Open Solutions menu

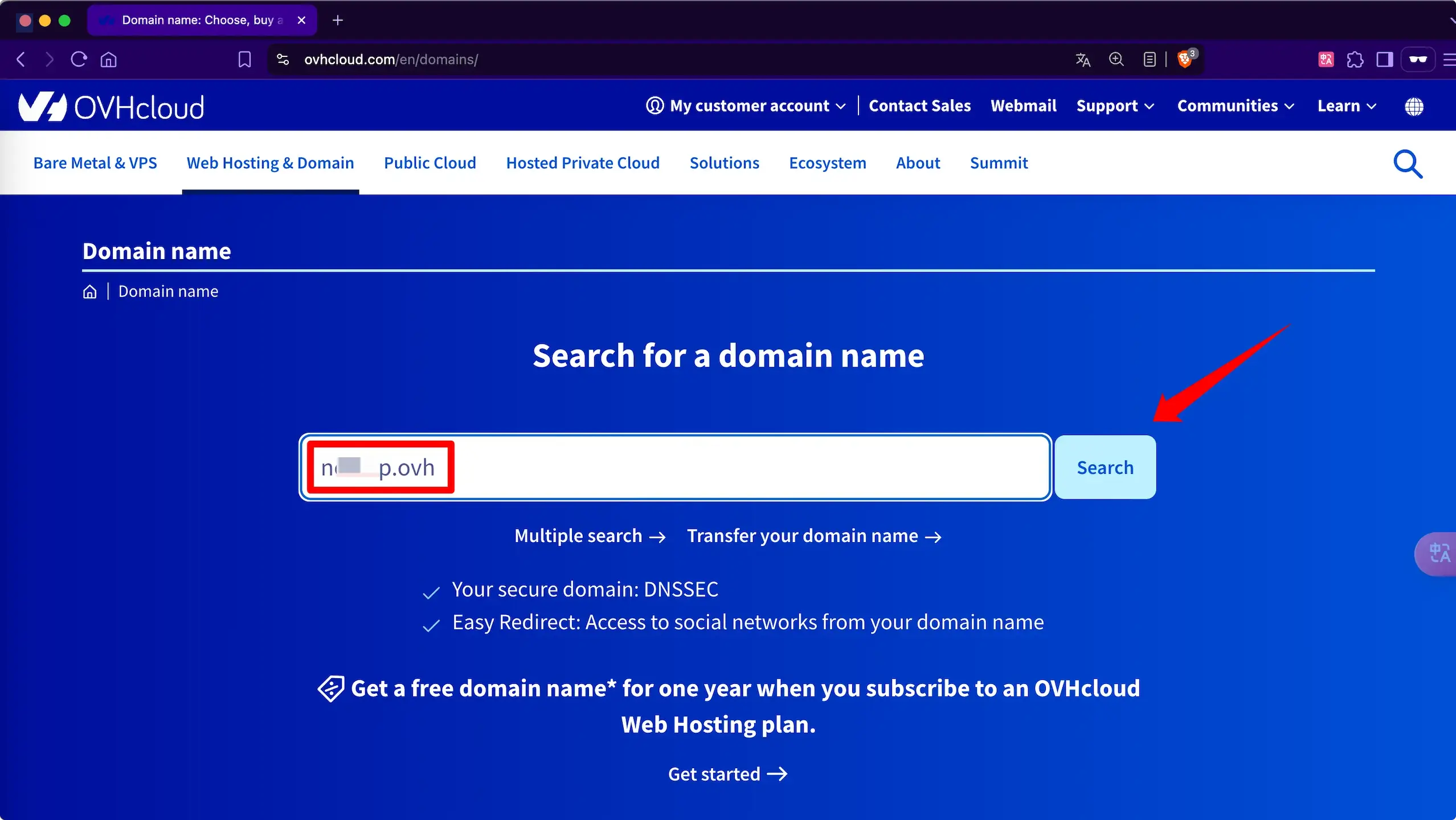coord(725,163)
